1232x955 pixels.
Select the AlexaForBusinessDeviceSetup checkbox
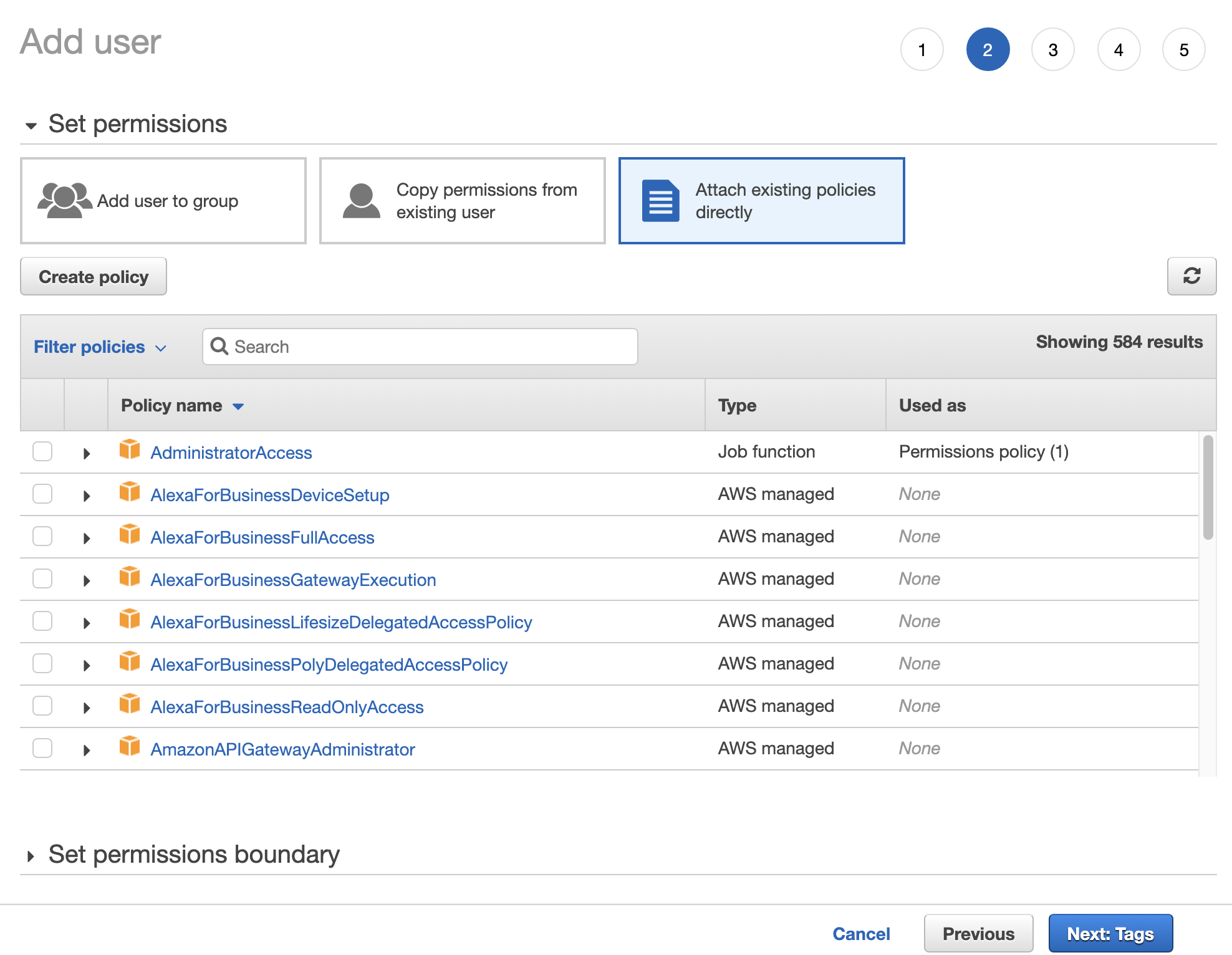(x=42, y=494)
